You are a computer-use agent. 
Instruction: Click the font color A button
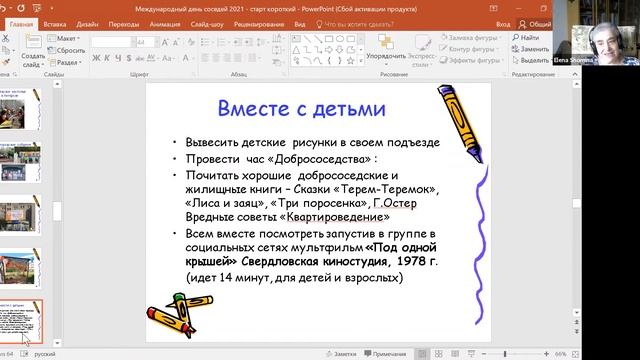pyautogui.click(x=185, y=58)
